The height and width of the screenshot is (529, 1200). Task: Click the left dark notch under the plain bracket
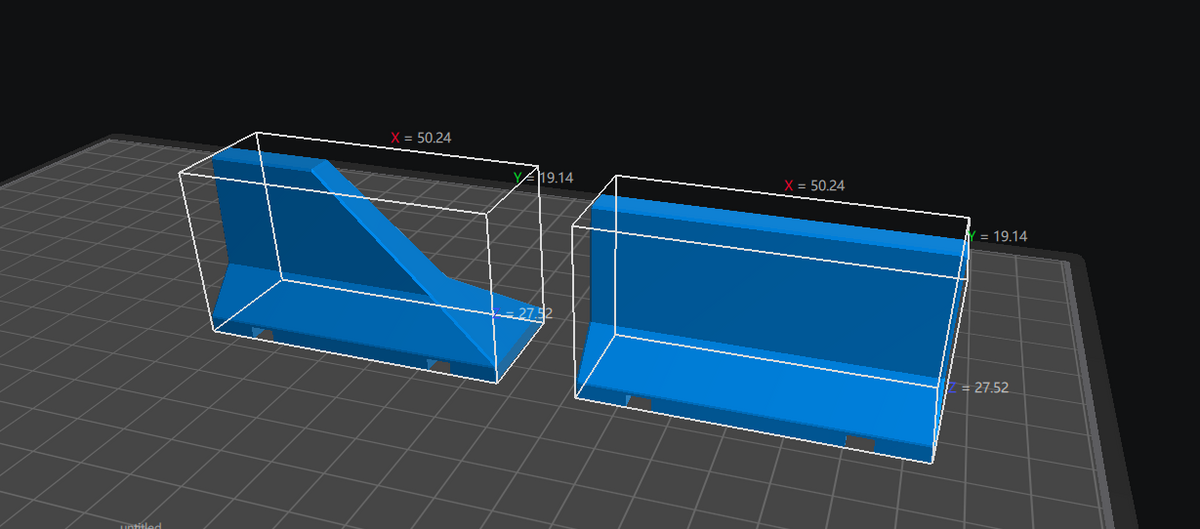(638, 401)
